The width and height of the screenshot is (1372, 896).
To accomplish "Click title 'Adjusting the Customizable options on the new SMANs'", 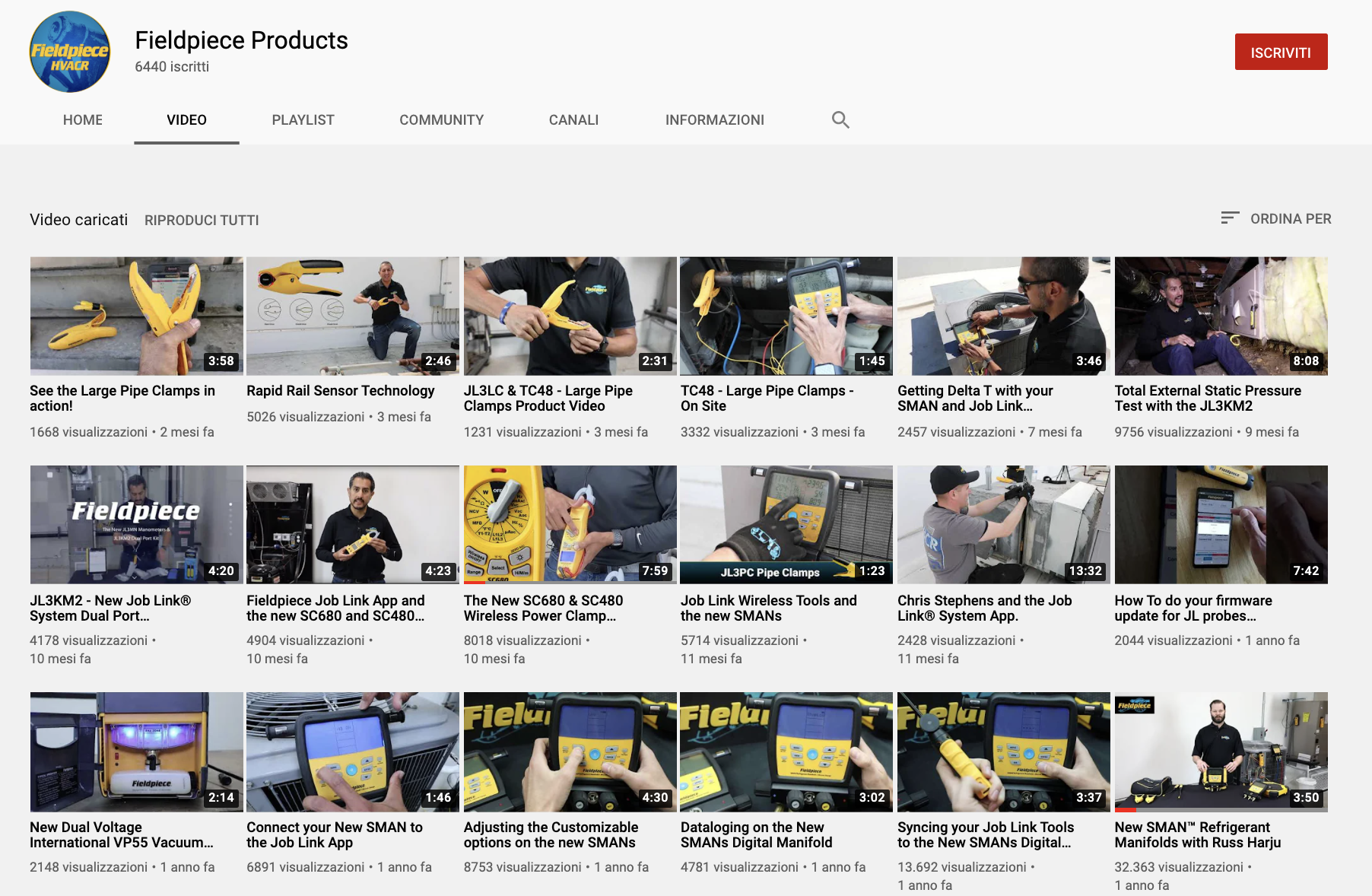I will (x=551, y=834).
